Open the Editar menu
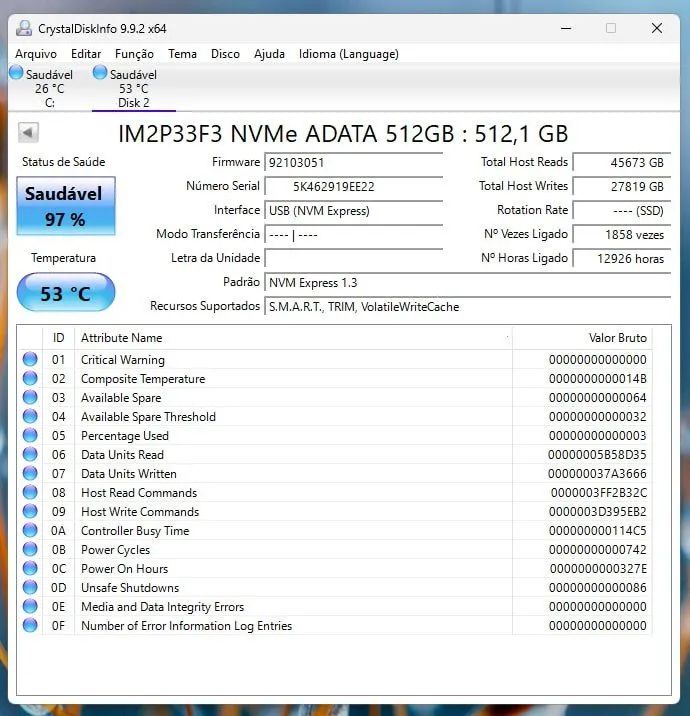Image resolution: width=690 pixels, height=716 pixels. tap(86, 54)
